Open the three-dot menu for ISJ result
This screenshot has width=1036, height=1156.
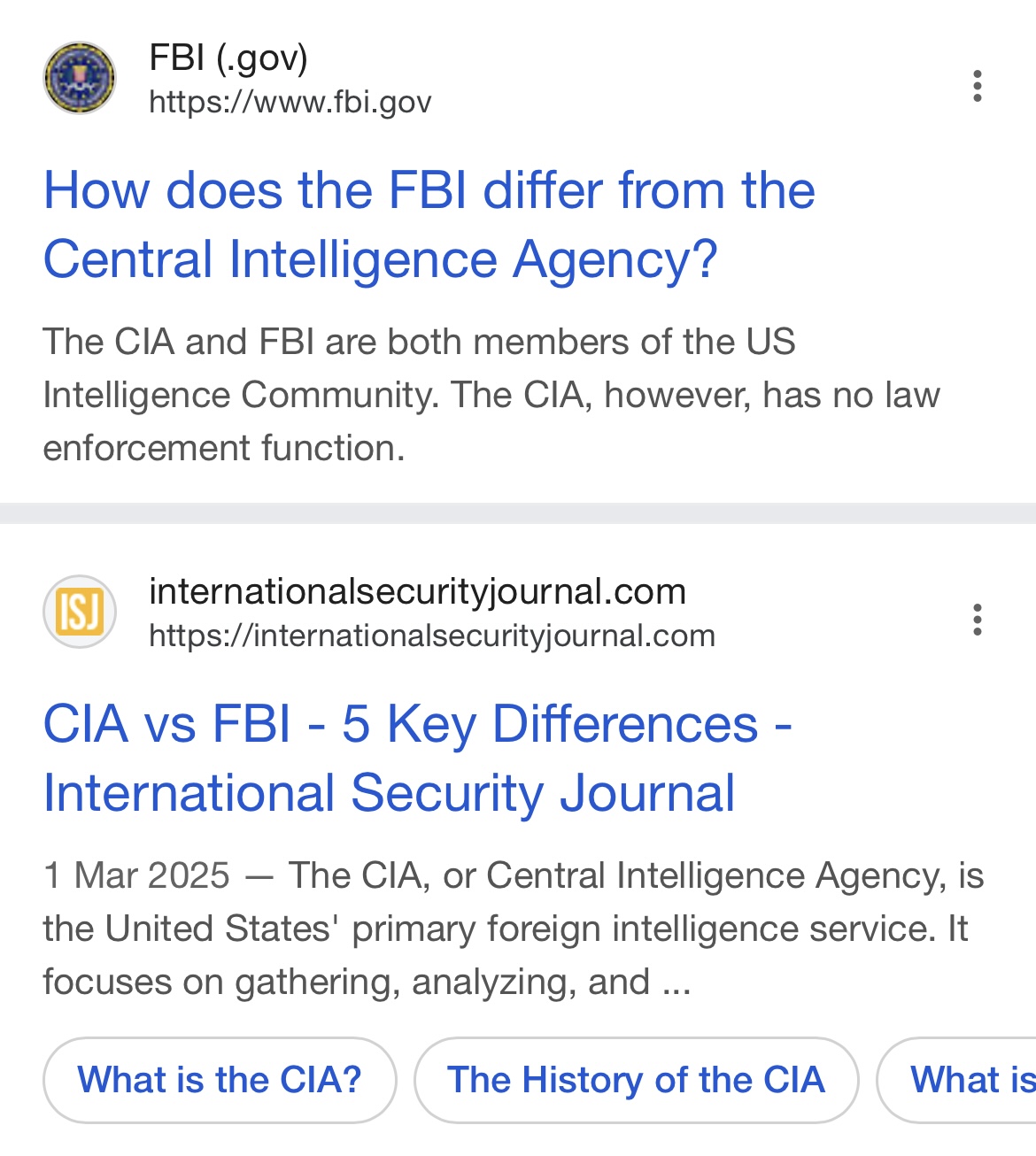coord(977,620)
